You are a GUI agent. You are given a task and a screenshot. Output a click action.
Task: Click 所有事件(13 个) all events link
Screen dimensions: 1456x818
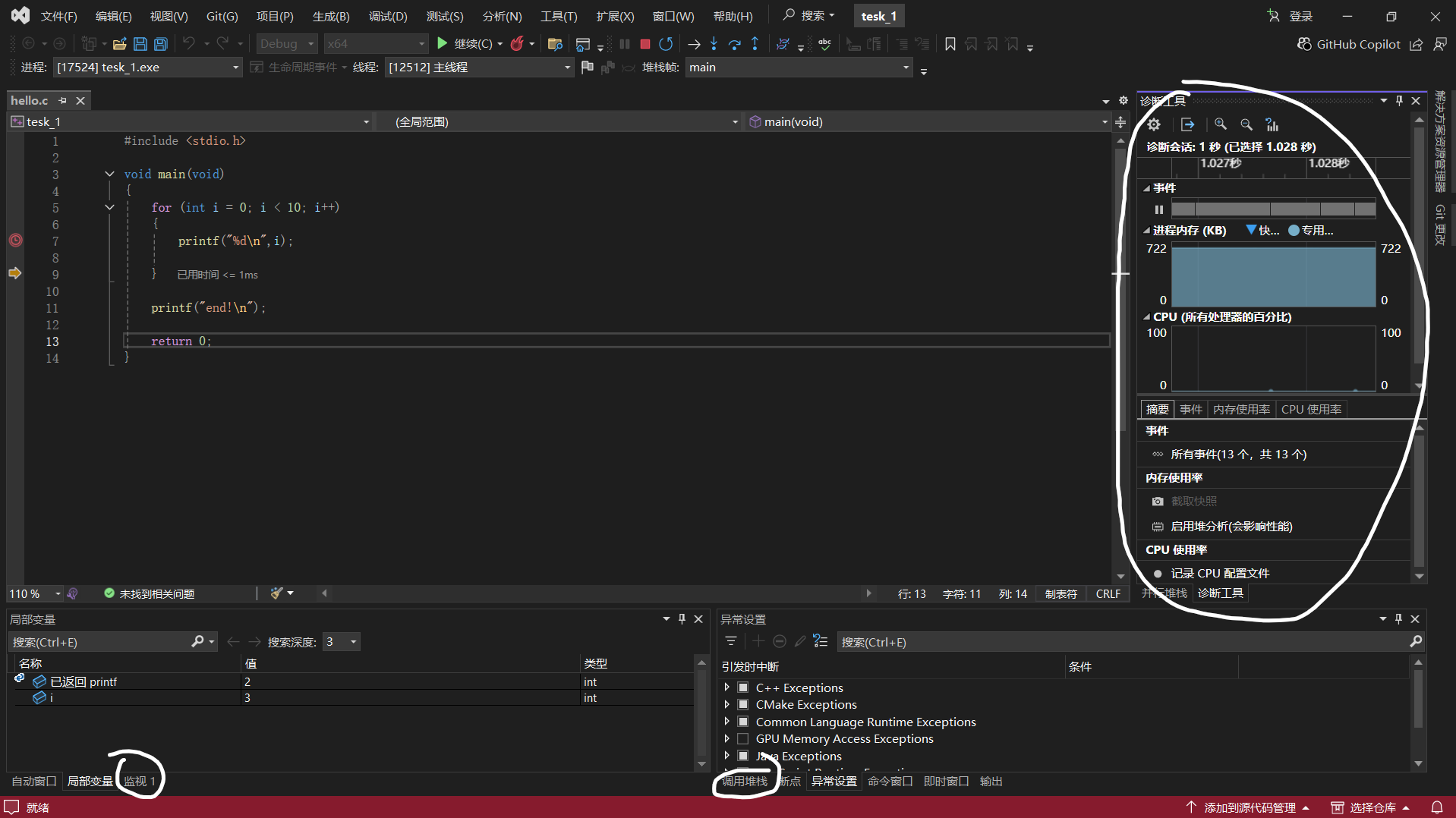1238,455
